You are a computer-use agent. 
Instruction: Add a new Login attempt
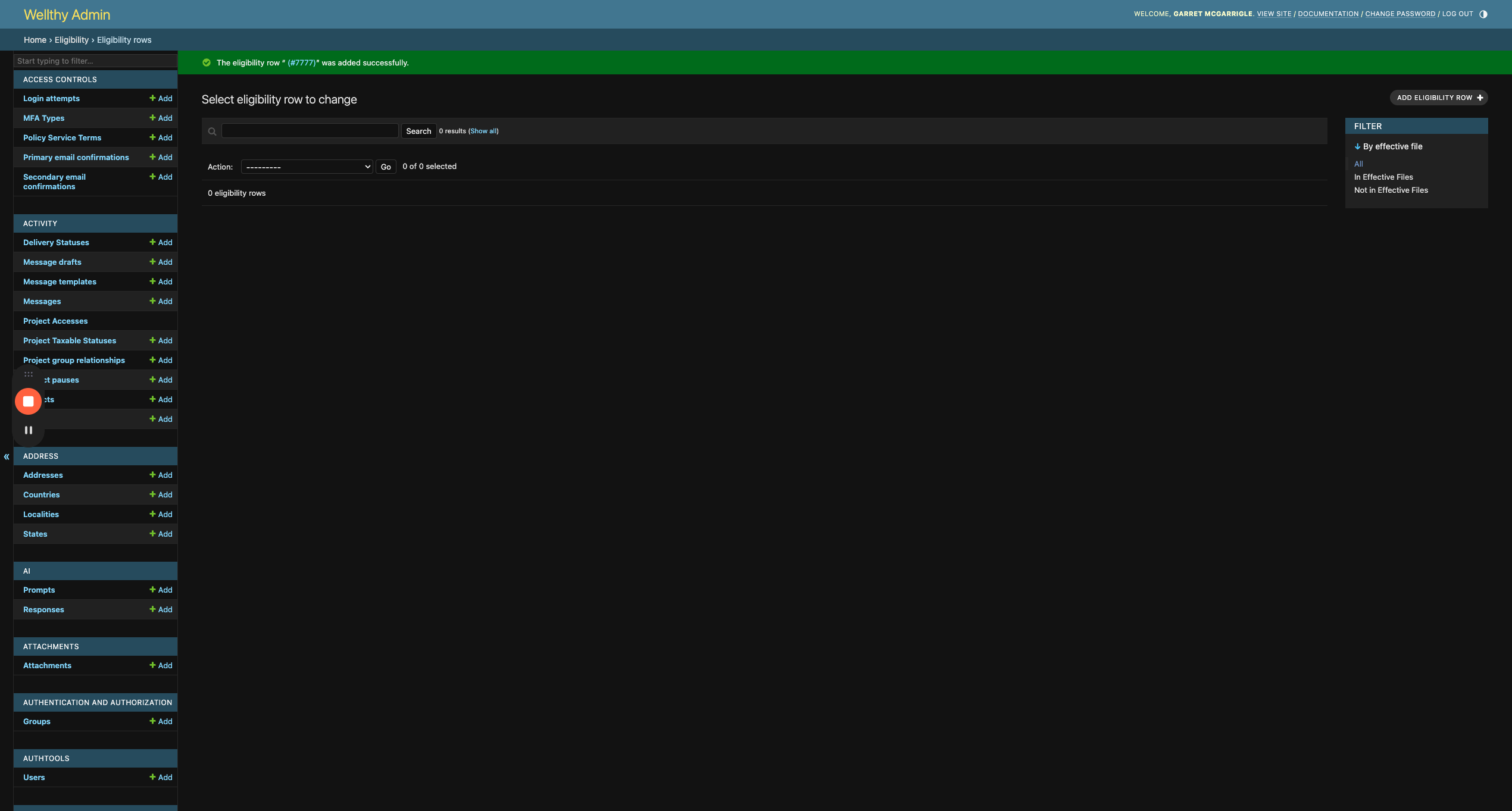coord(161,98)
